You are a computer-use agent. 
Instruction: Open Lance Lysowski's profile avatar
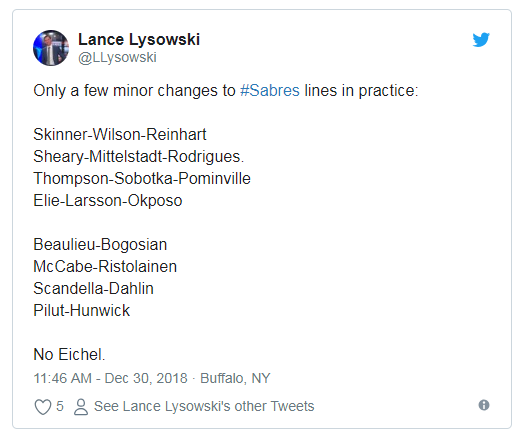[51, 48]
